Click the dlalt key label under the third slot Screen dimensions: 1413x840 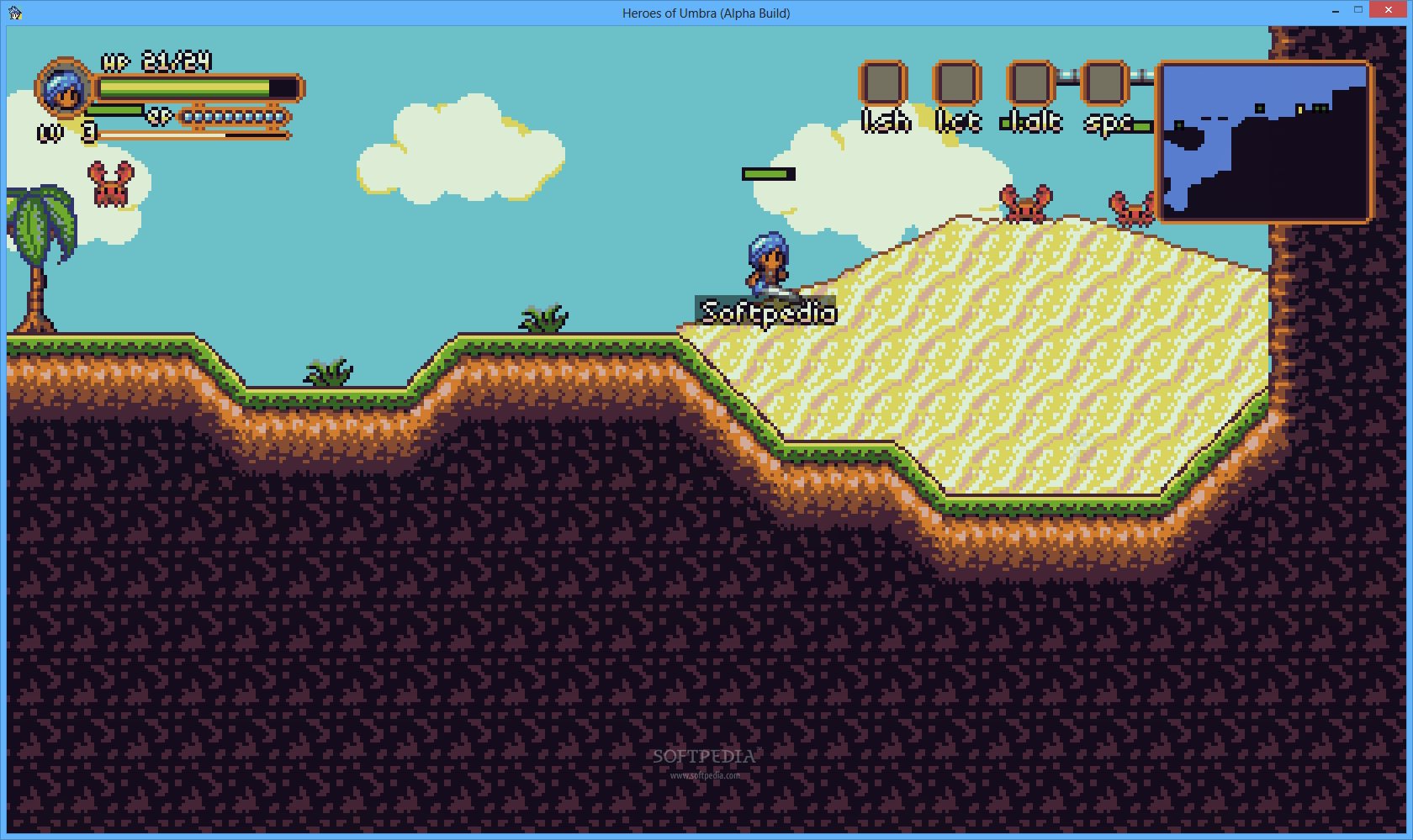click(1031, 122)
